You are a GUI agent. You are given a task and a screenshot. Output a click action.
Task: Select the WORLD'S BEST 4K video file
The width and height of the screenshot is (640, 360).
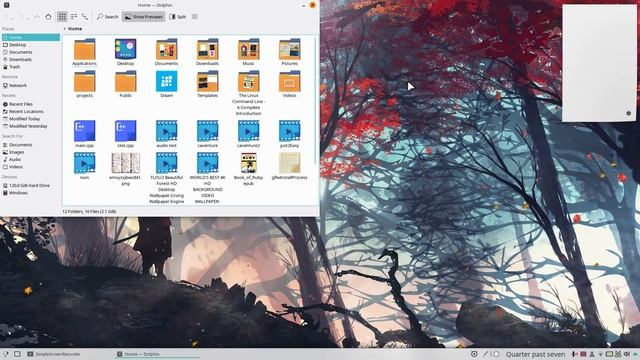[x=207, y=163]
